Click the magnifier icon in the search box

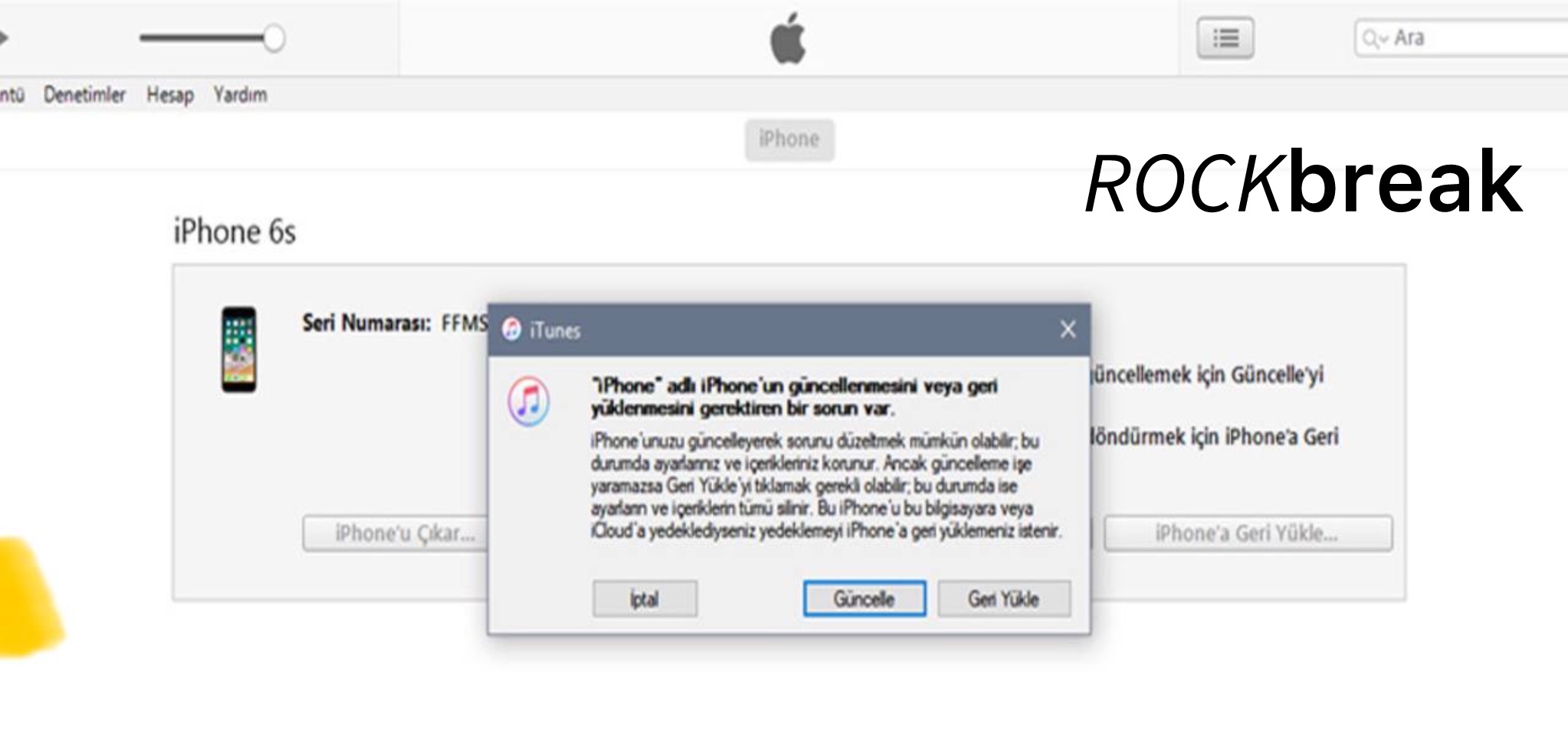tap(1371, 38)
